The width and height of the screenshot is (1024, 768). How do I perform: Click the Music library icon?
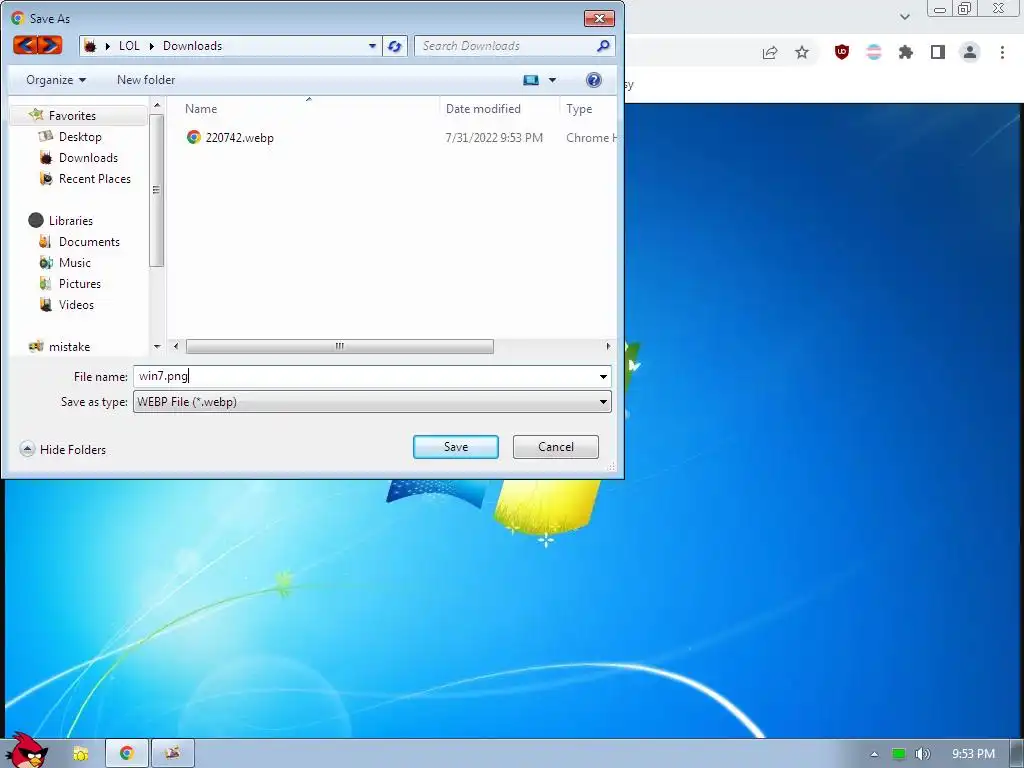click(x=46, y=263)
